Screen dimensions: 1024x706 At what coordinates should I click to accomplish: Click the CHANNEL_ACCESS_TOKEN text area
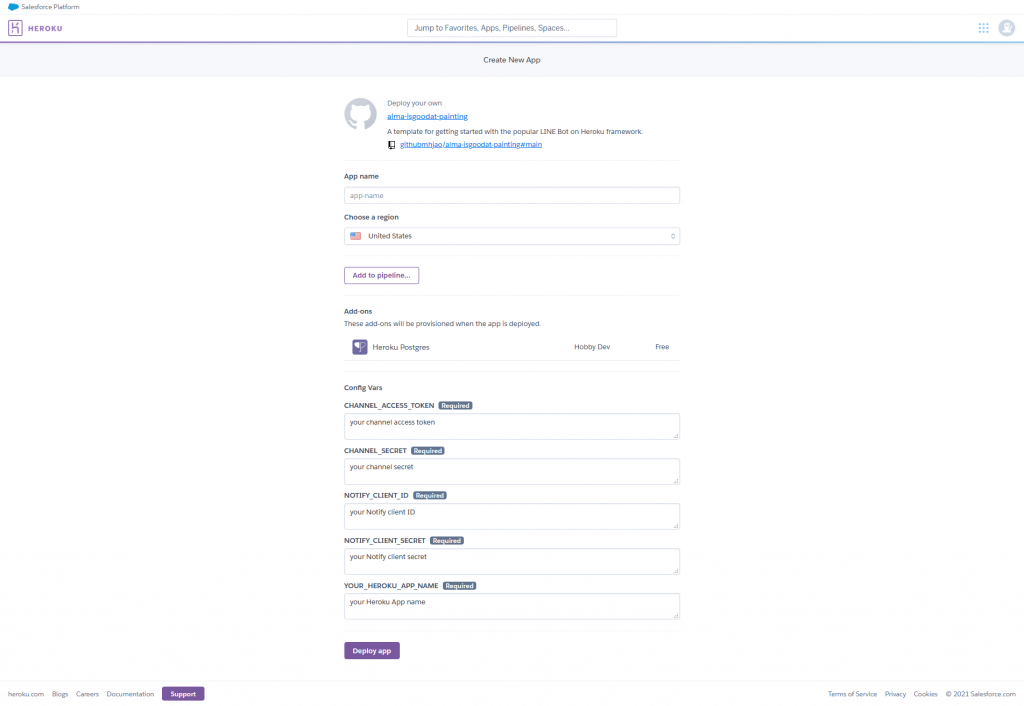pyautogui.click(x=511, y=426)
